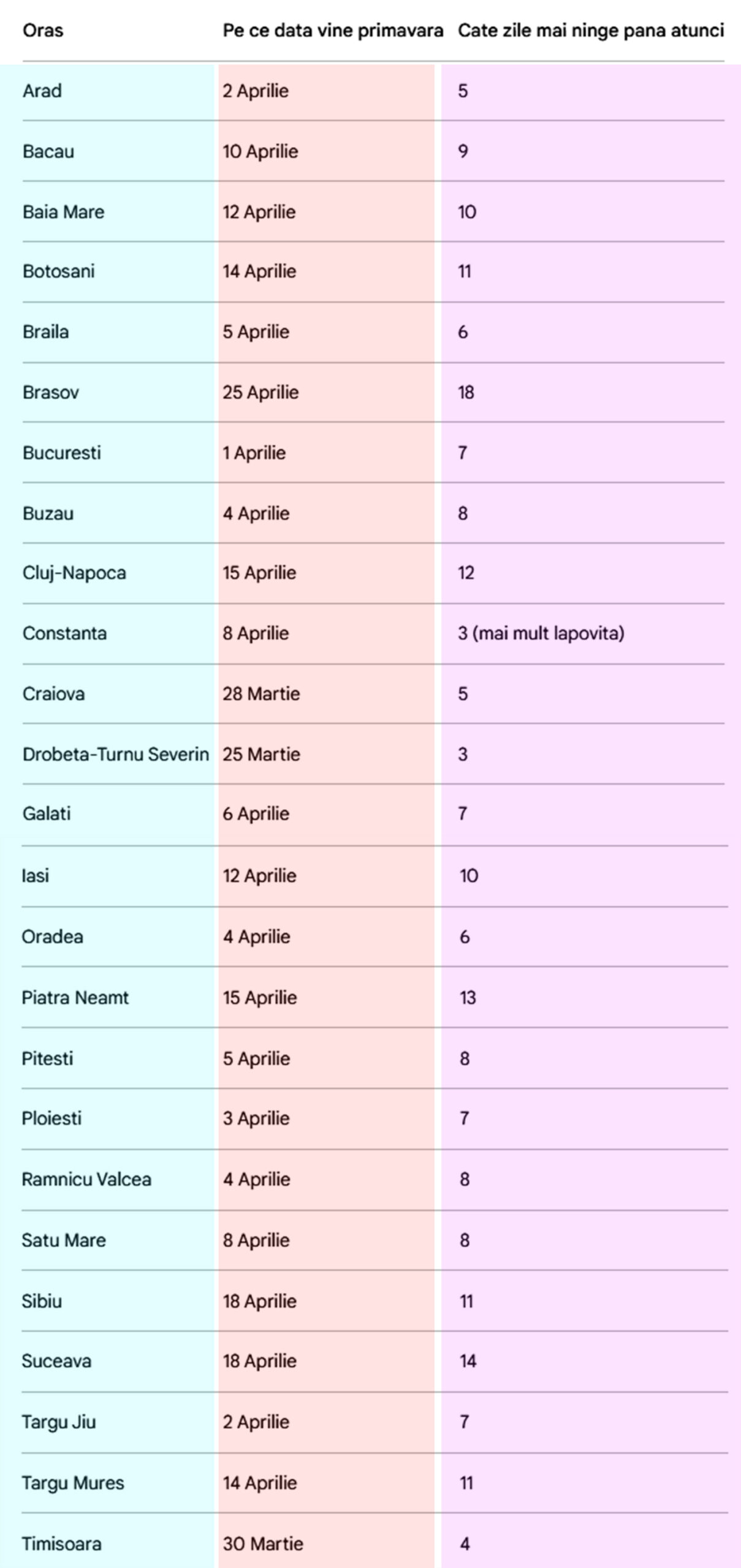Screen dimensions: 741x1568
Task: Select the Baia Mare row label
Action: [63, 212]
